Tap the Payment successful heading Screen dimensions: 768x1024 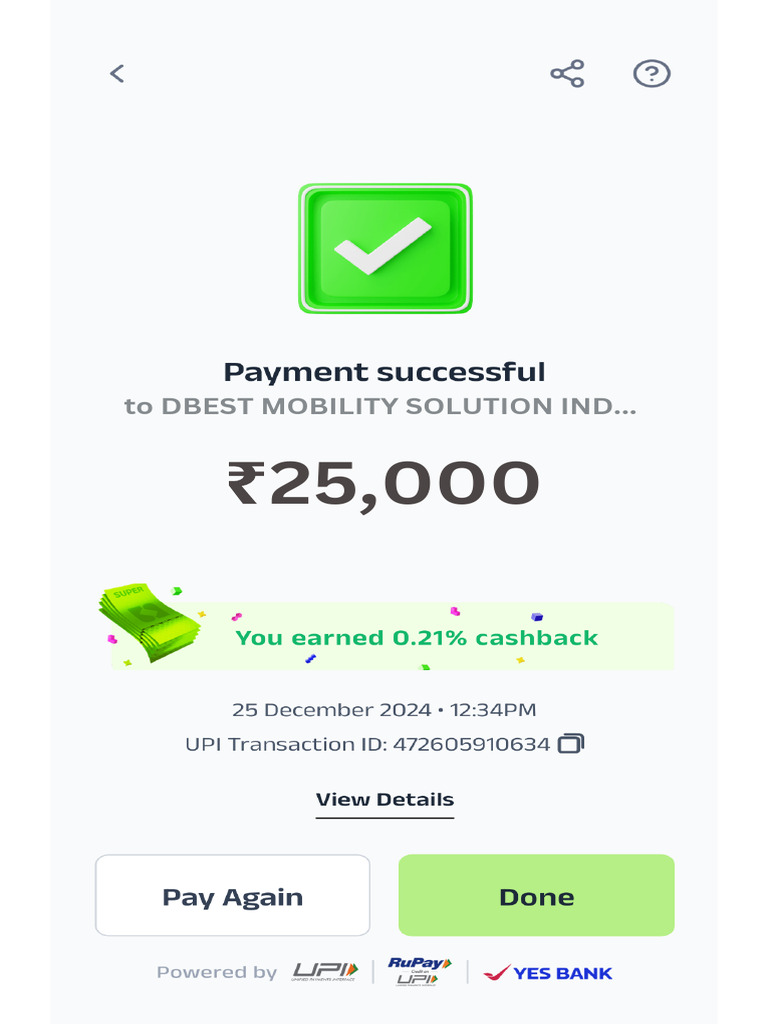click(385, 372)
